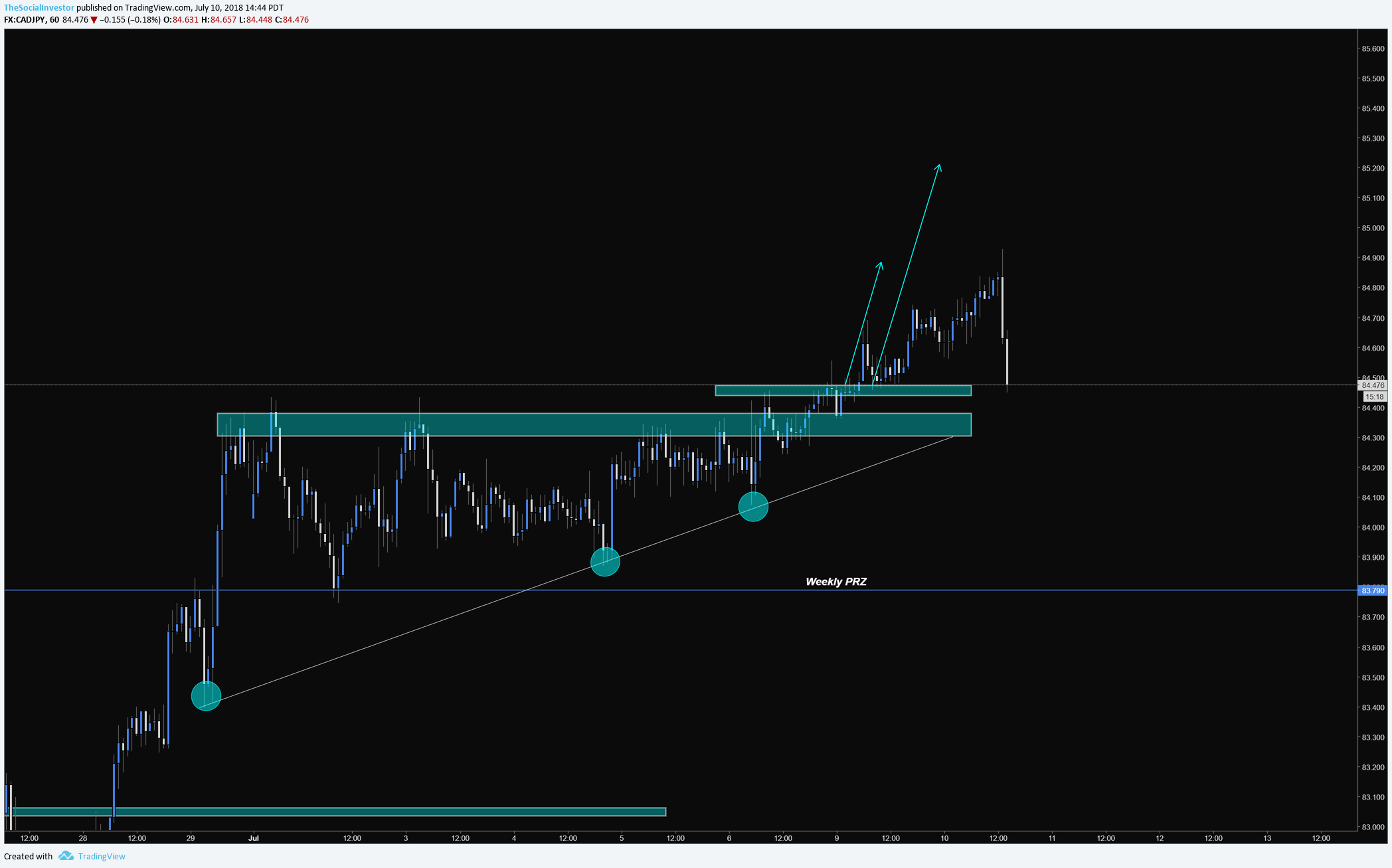The height and width of the screenshot is (868, 1392).
Task: Click the Jul label on time axis
Action: click(254, 838)
